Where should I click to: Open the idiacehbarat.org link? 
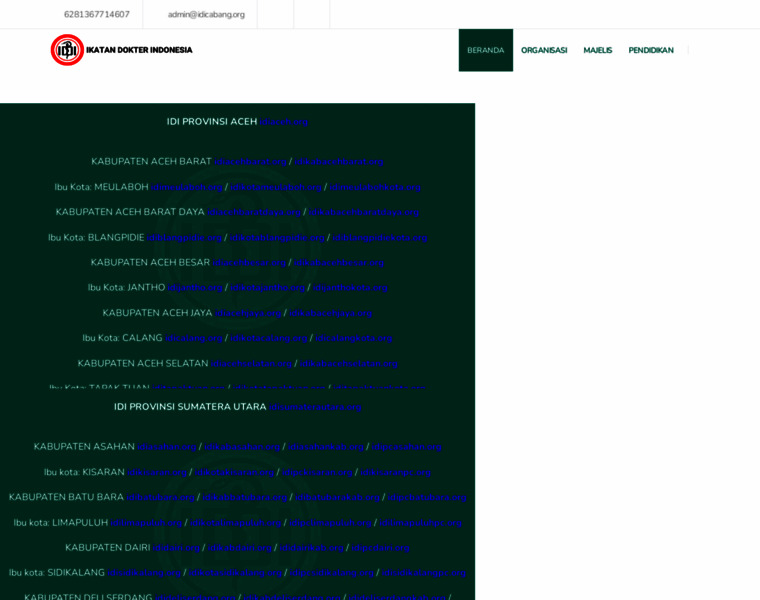click(x=250, y=161)
